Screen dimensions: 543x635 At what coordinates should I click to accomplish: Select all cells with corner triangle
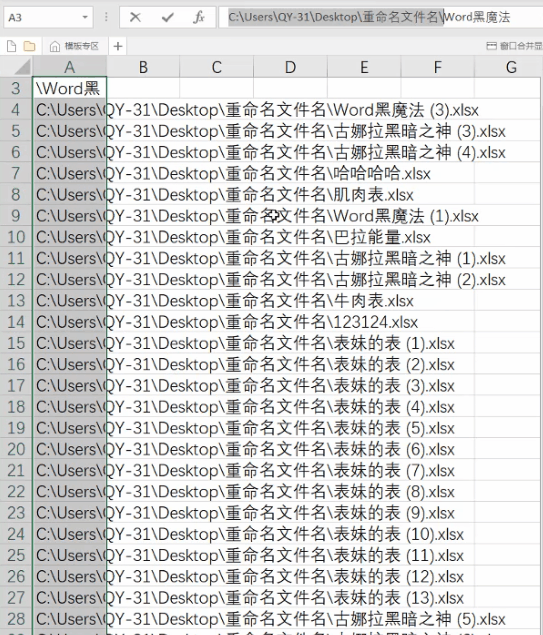point(21,67)
